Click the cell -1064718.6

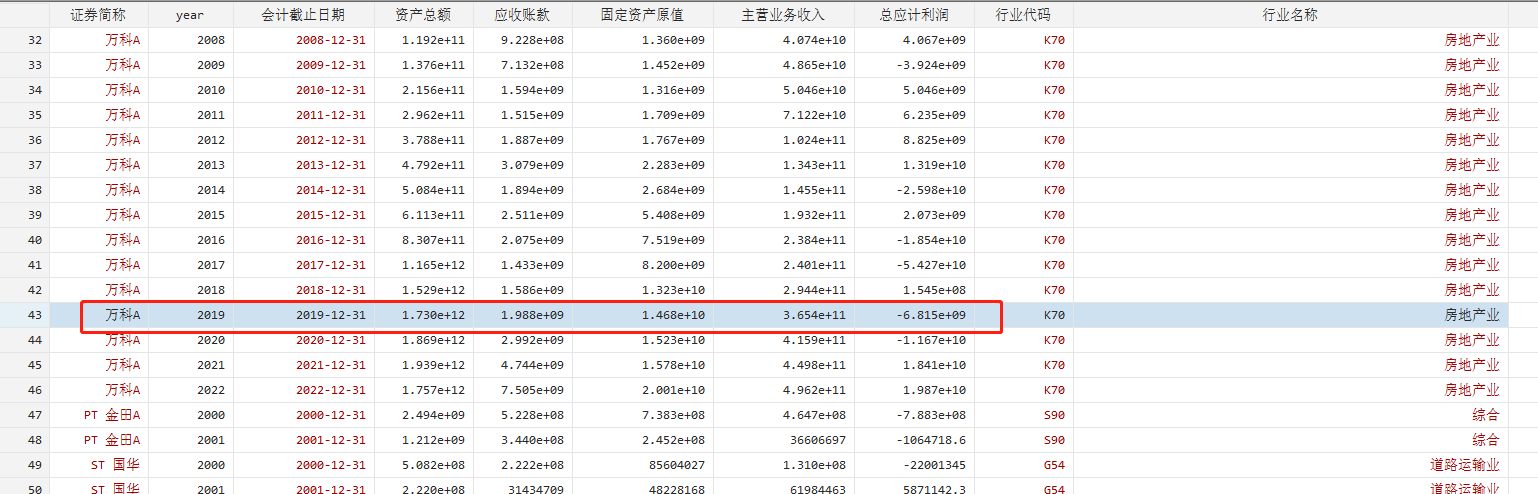[x=930, y=440]
